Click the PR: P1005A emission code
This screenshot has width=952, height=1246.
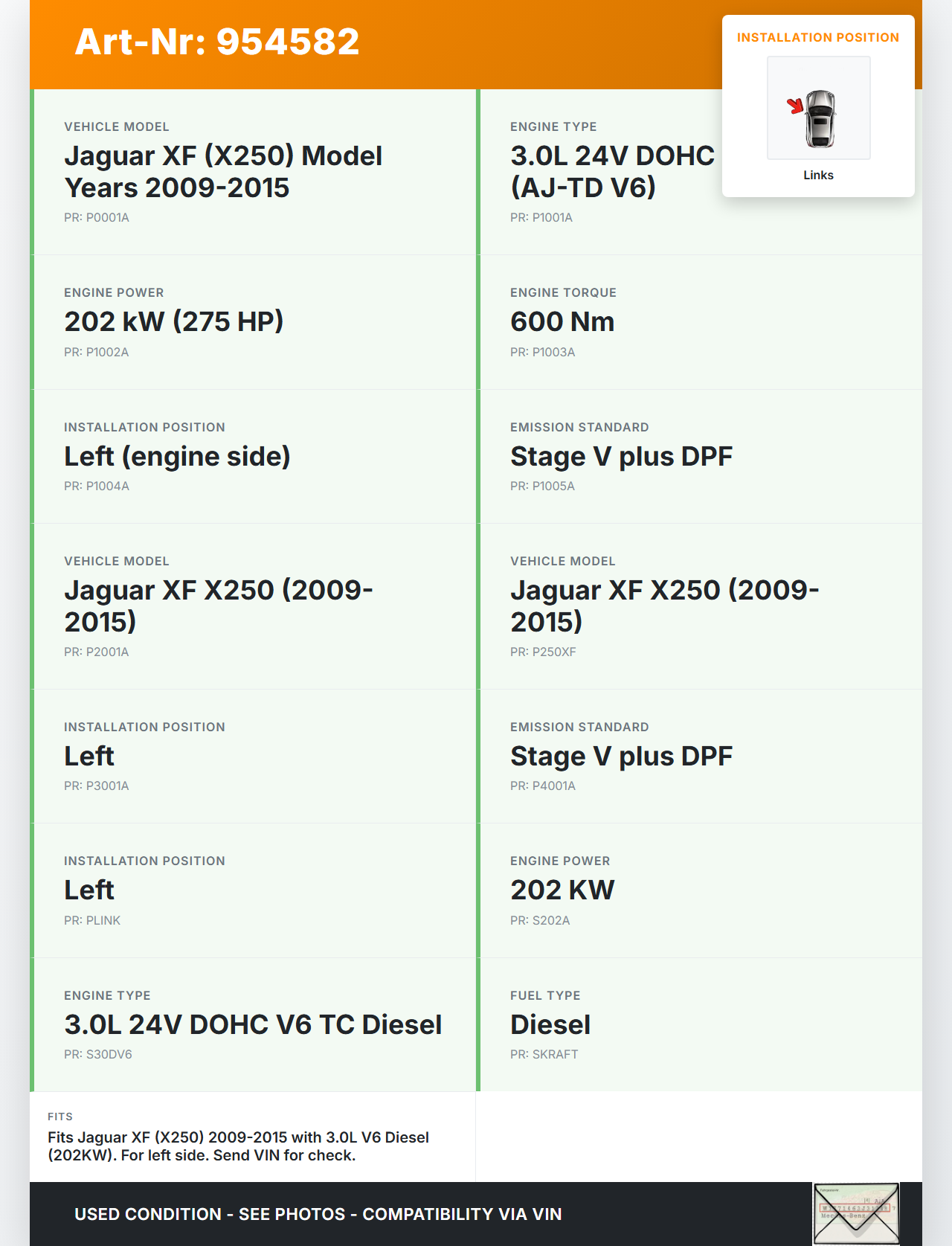[x=542, y=486]
